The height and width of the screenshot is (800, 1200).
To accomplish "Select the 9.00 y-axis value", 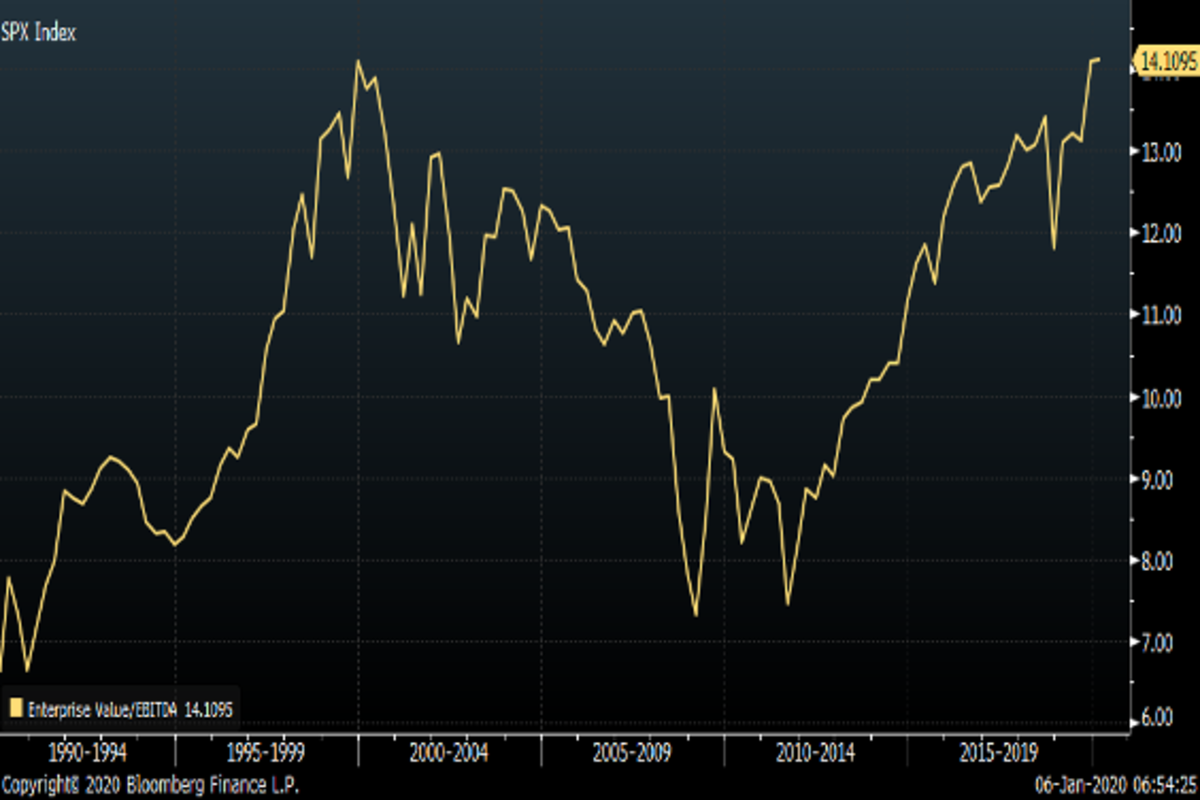I will (1162, 479).
